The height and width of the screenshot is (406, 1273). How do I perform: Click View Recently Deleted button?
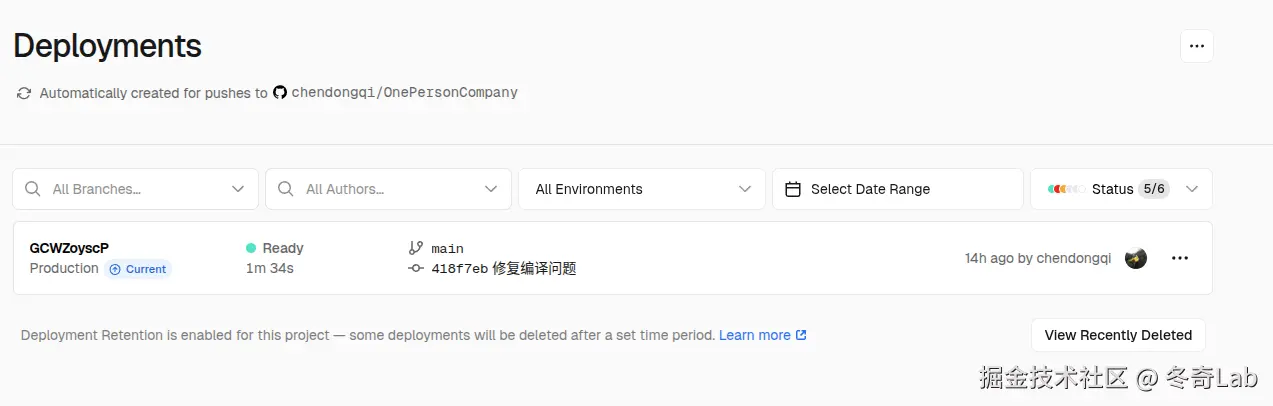(1118, 335)
